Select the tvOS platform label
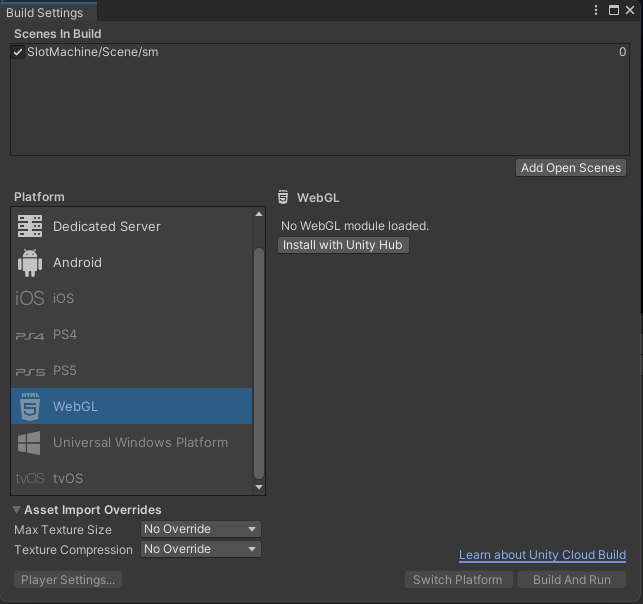 (x=68, y=479)
